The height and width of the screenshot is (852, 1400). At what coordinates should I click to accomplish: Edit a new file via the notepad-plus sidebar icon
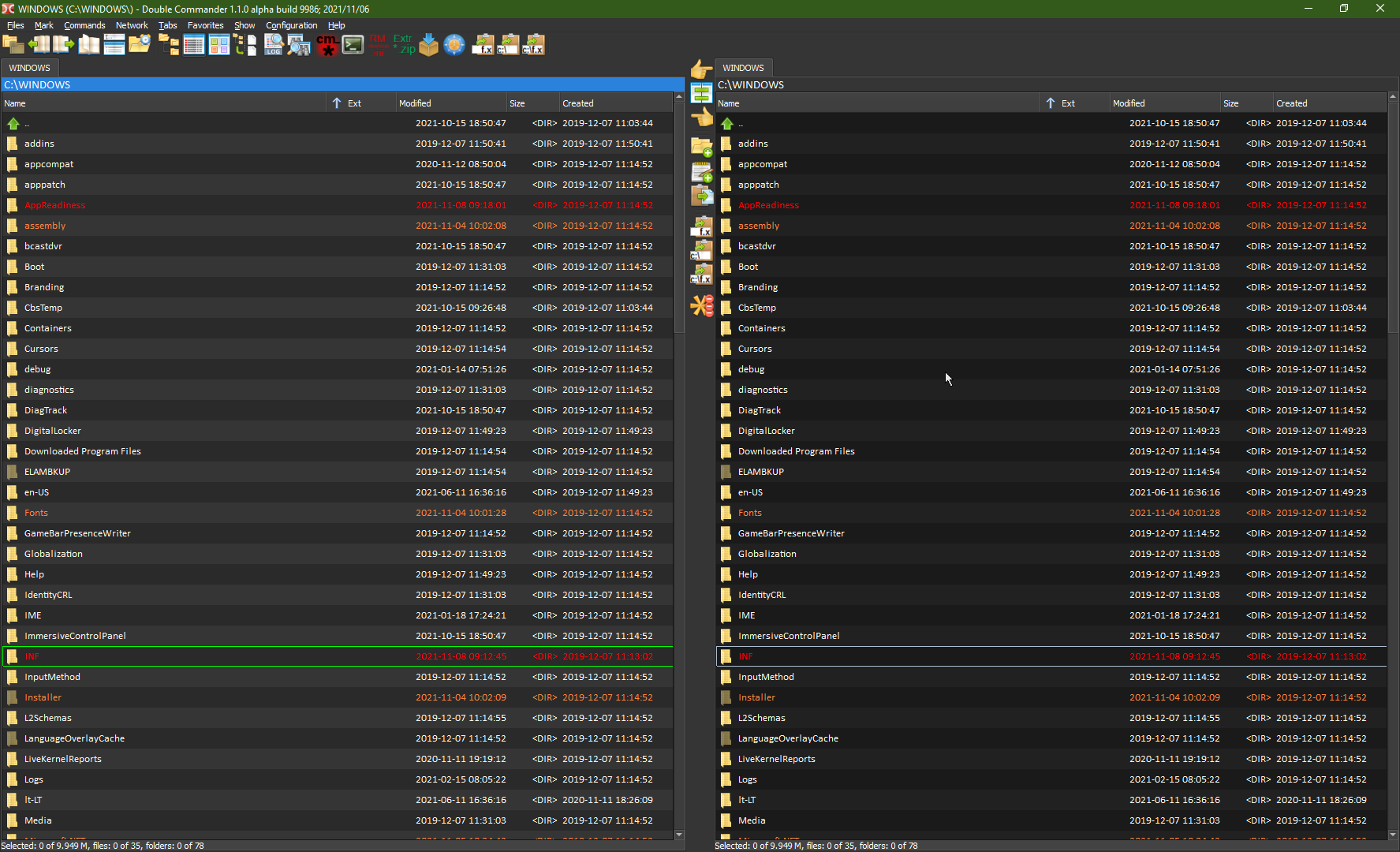tap(702, 169)
